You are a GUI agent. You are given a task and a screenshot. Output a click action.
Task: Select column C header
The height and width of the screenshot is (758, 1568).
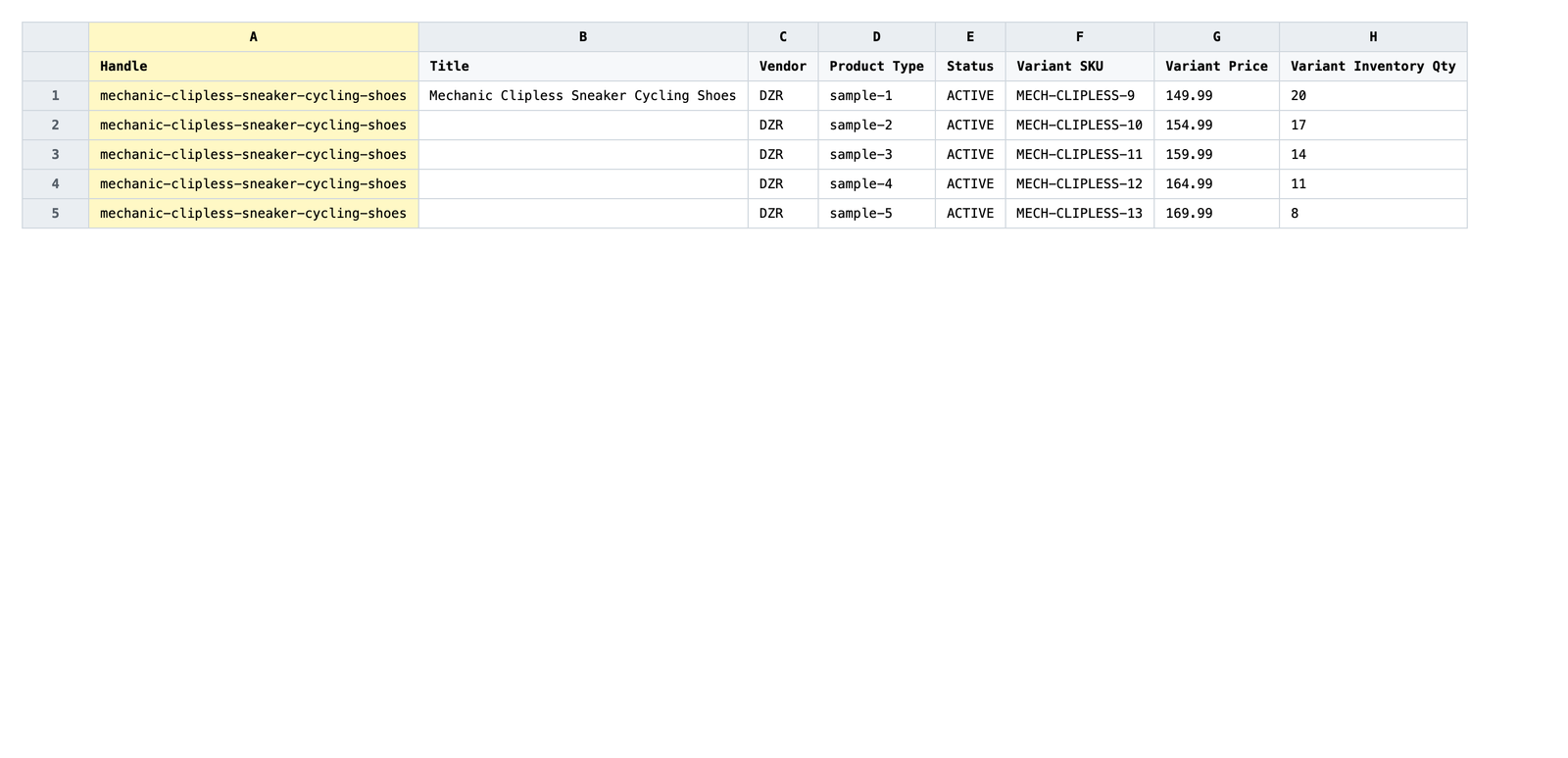tap(783, 37)
